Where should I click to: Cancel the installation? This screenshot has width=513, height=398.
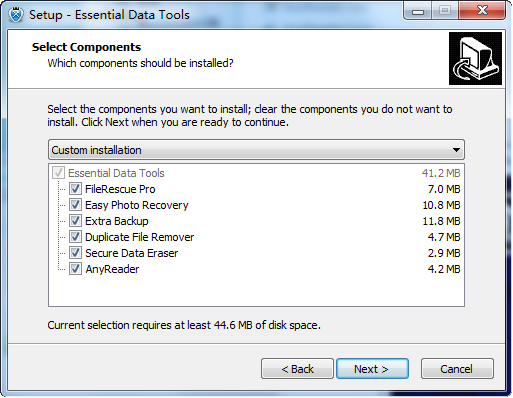[x=457, y=369]
